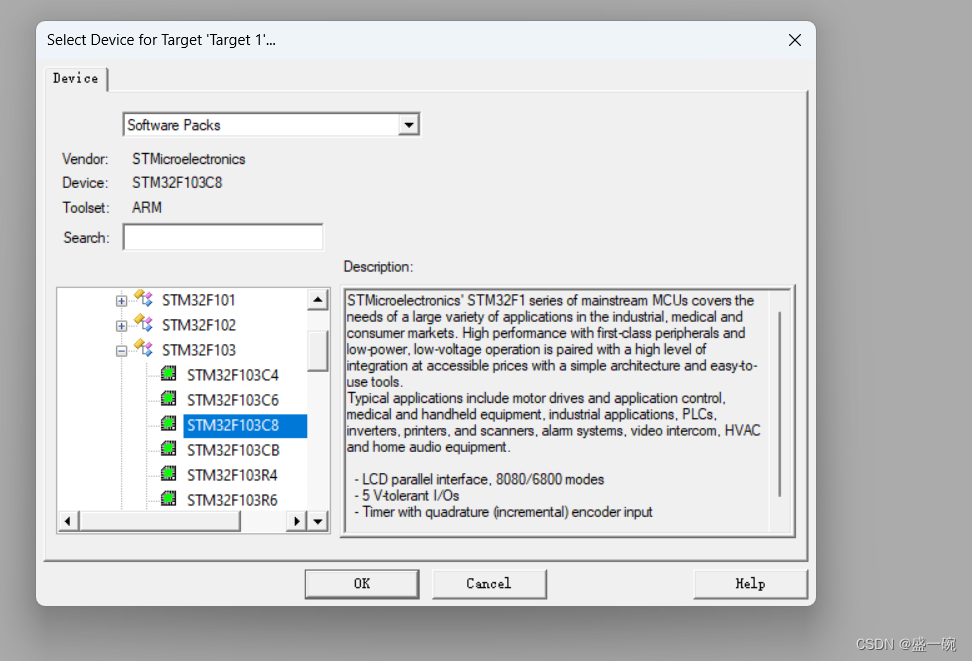This screenshot has height=661, width=972.
Task: Open the Software Packs dropdown
Action: click(x=409, y=125)
